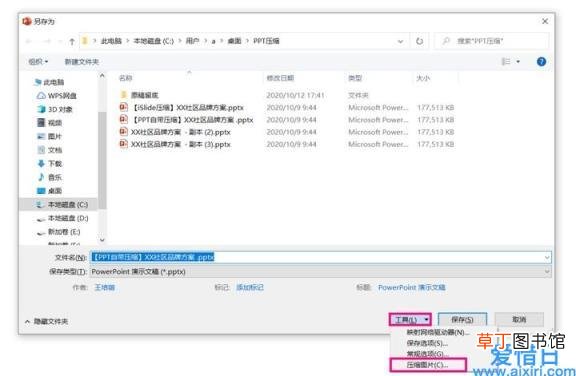
Task: Sort files by 大小 column
Action: tap(423, 78)
